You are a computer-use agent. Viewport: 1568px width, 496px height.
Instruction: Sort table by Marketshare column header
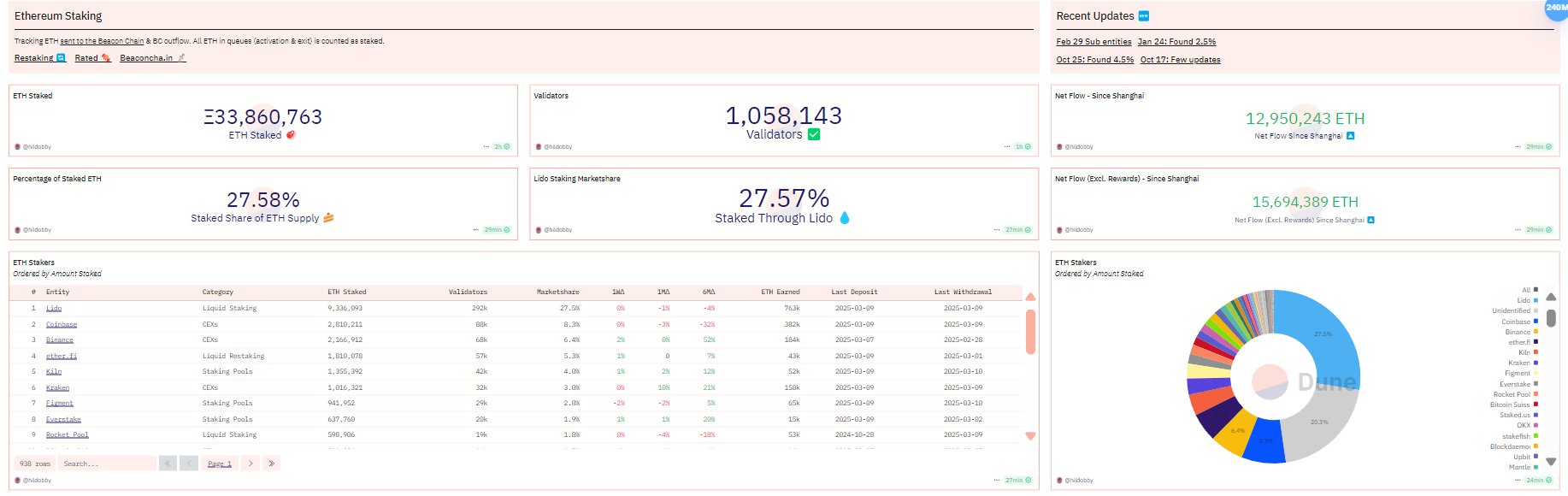coord(557,292)
